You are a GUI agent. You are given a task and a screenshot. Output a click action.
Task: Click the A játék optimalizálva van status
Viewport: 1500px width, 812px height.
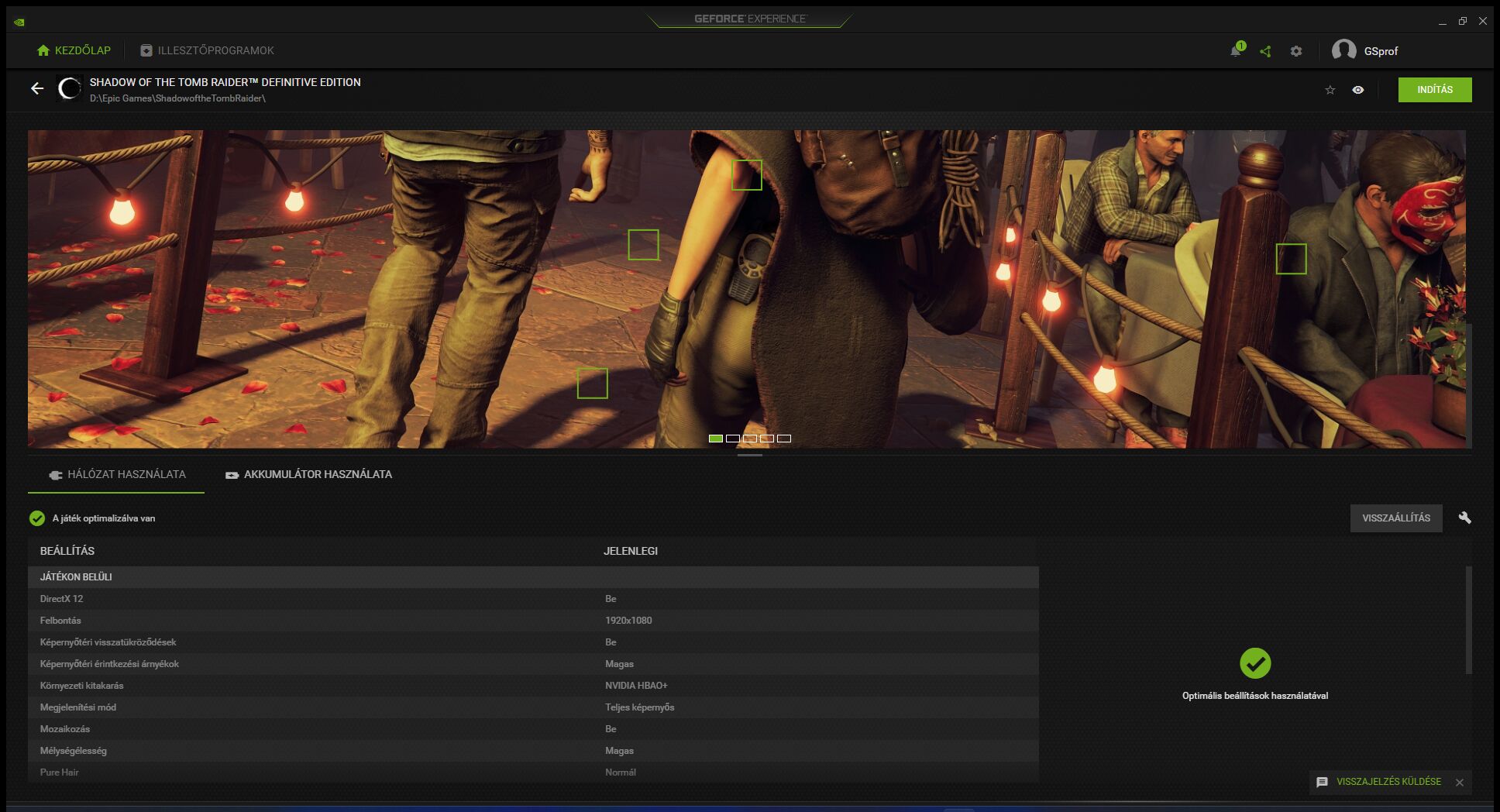[x=104, y=518]
